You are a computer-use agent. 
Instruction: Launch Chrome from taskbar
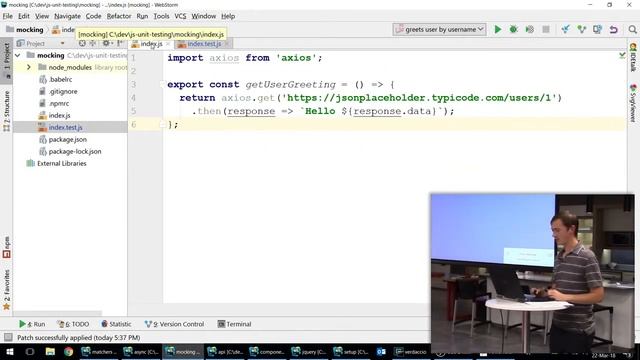[x=69, y=351]
